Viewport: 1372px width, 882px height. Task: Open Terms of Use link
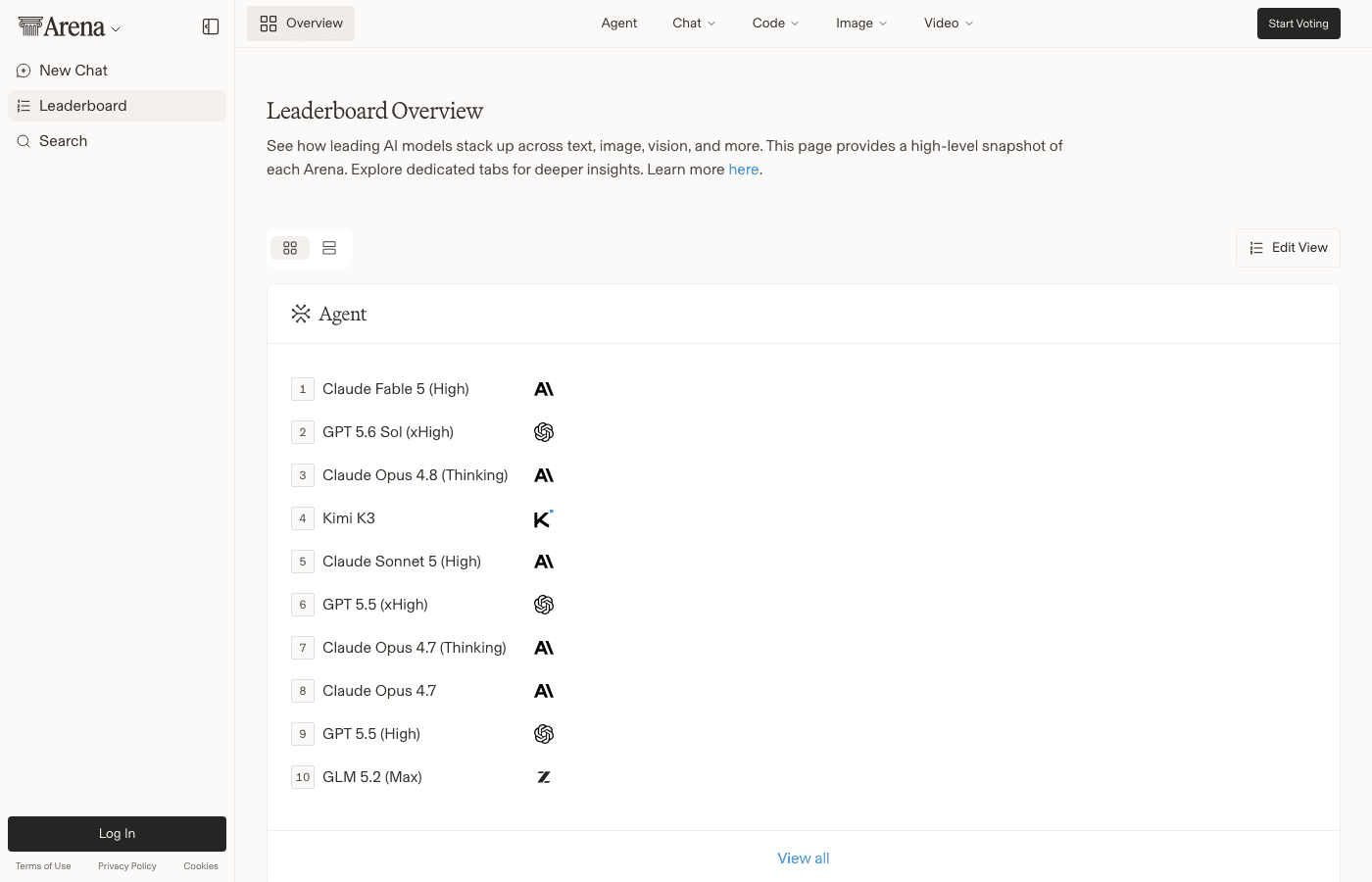point(43,866)
